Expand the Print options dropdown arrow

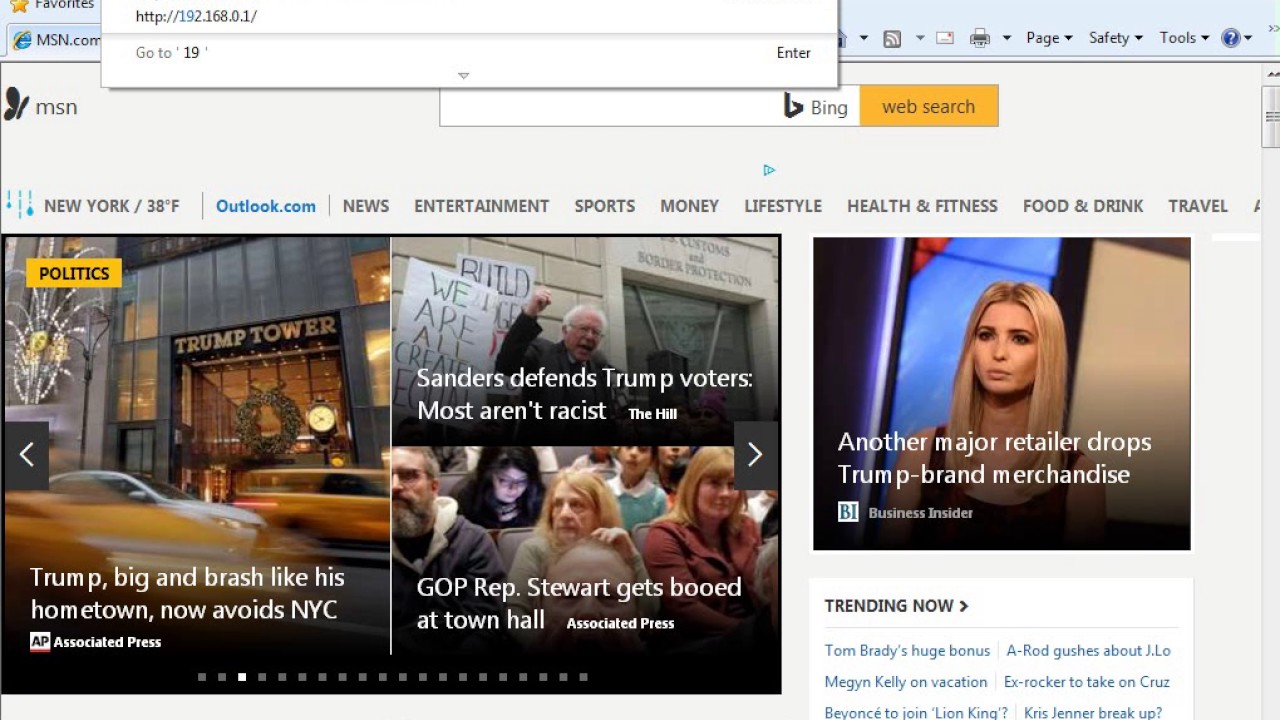[x=1006, y=38]
